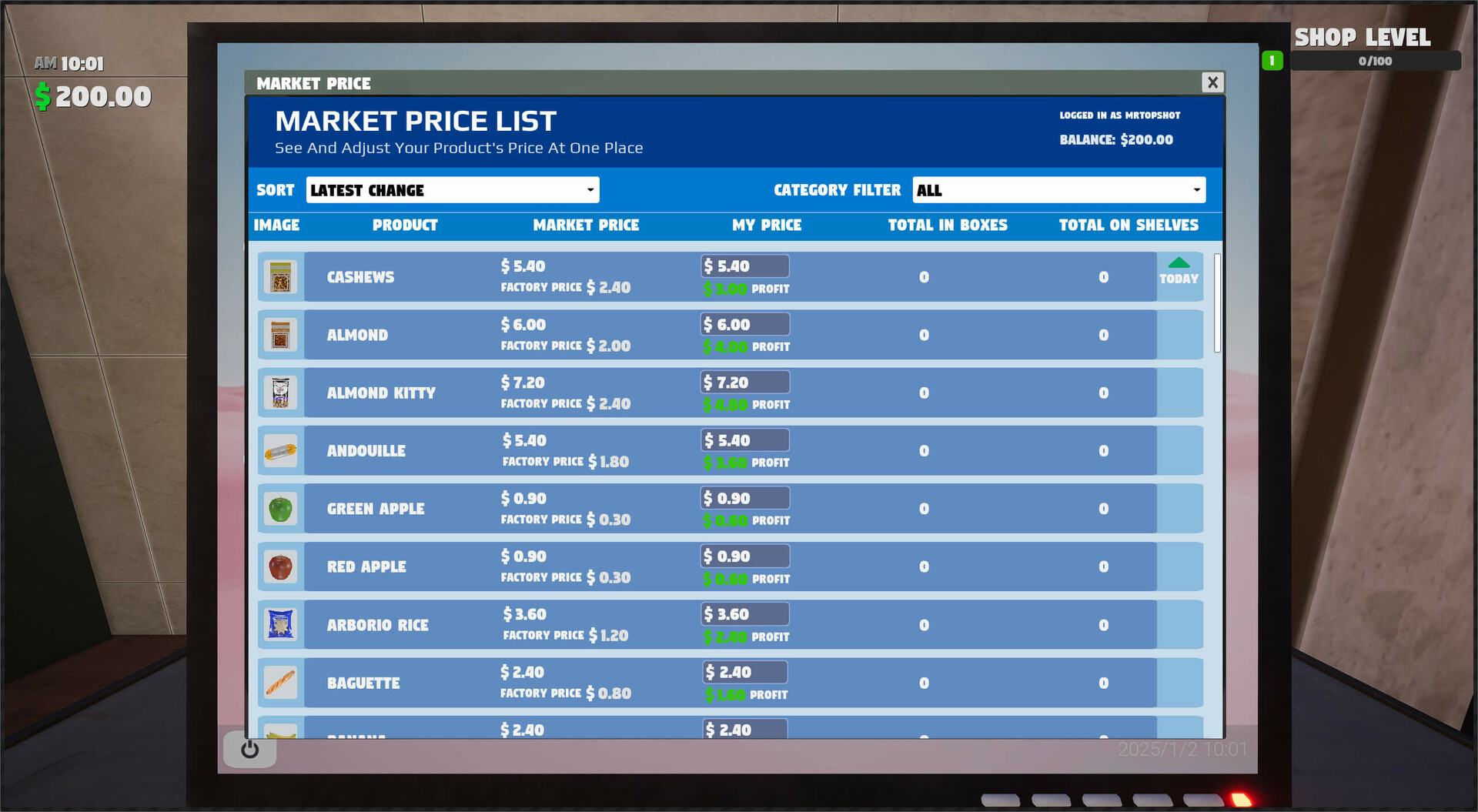
Task: Click the Total On Shelves column header
Action: coord(1128,226)
